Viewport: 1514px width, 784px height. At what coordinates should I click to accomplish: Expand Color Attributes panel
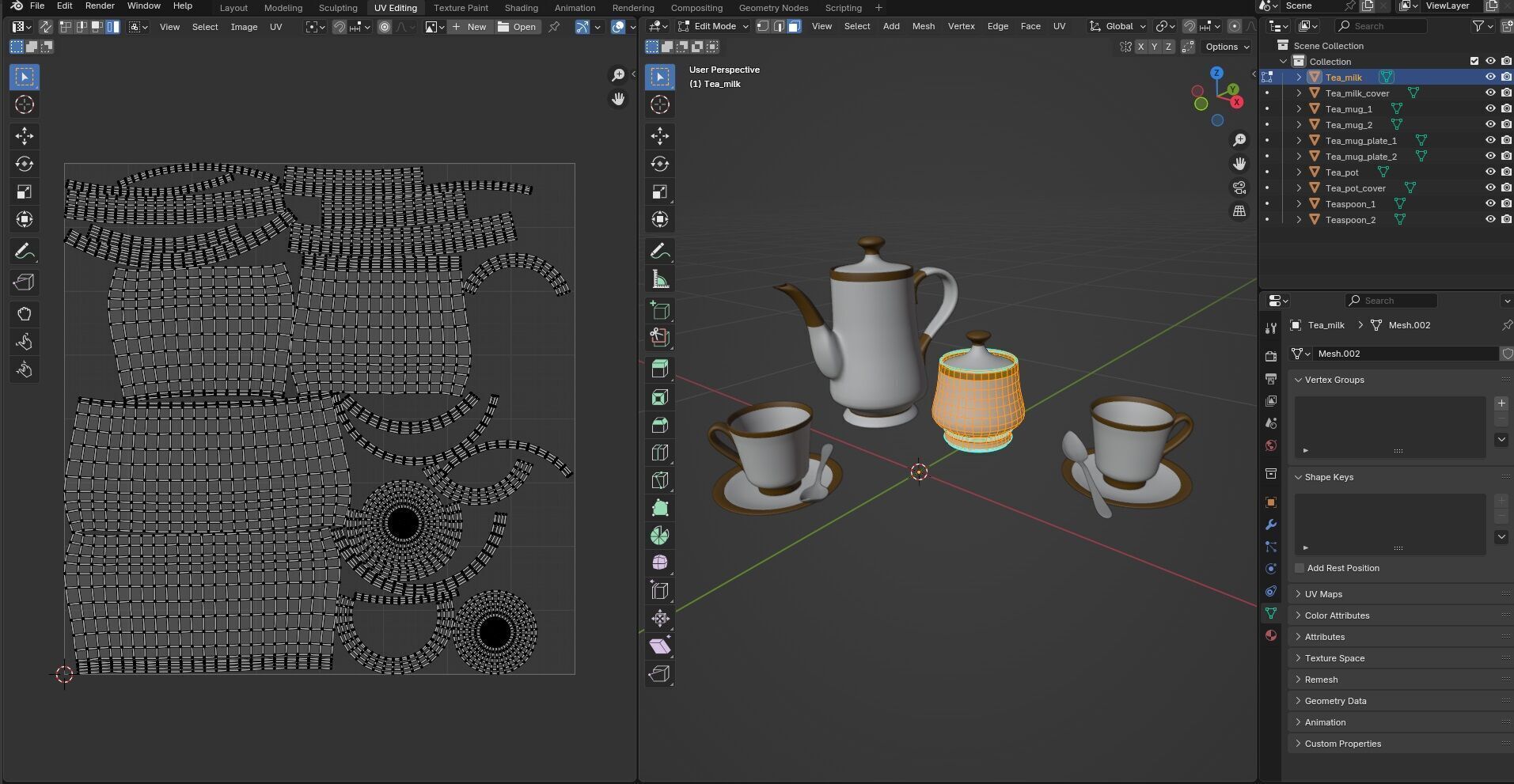click(x=1337, y=615)
